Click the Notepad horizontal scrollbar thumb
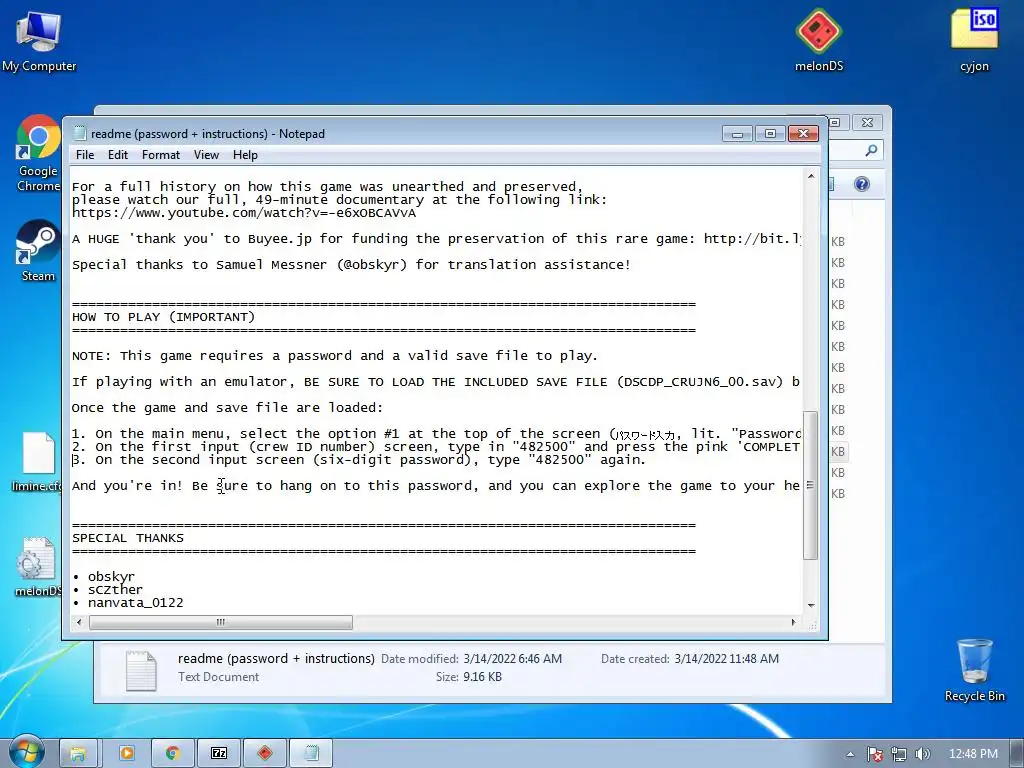Image resolution: width=1024 pixels, height=768 pixels. (221, 622)
